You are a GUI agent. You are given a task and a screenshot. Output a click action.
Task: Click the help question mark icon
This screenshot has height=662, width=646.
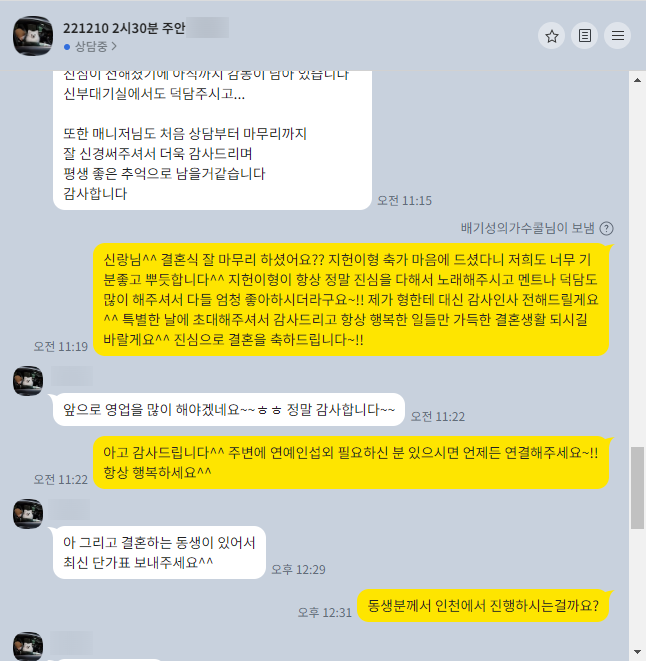coord(607,228)
